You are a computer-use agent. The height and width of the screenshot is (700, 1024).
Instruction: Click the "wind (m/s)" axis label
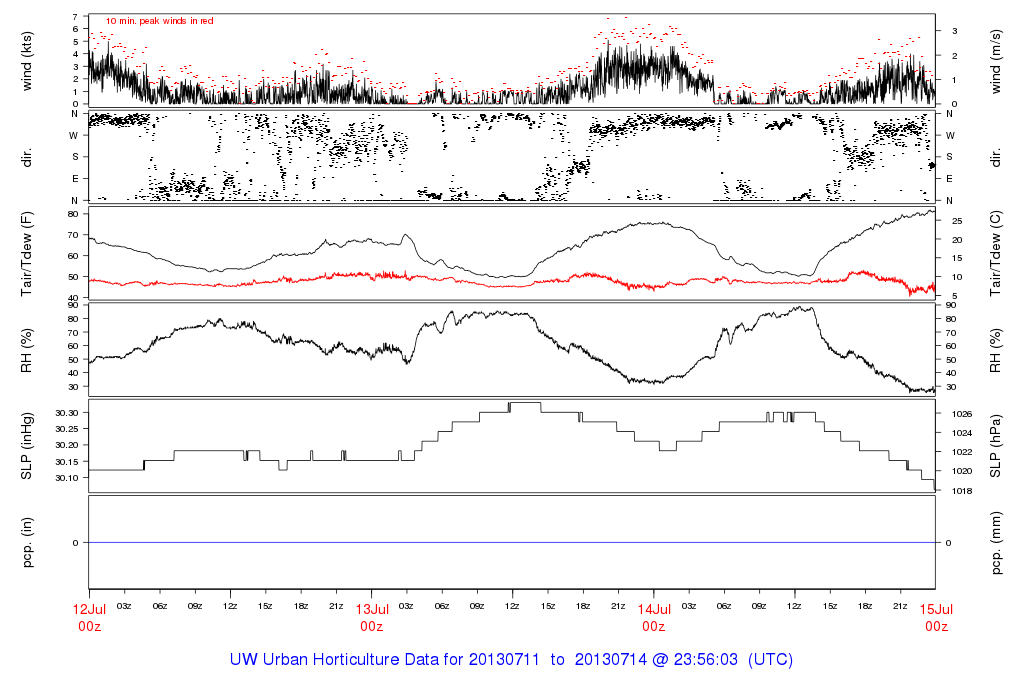(x=995, y=61)
